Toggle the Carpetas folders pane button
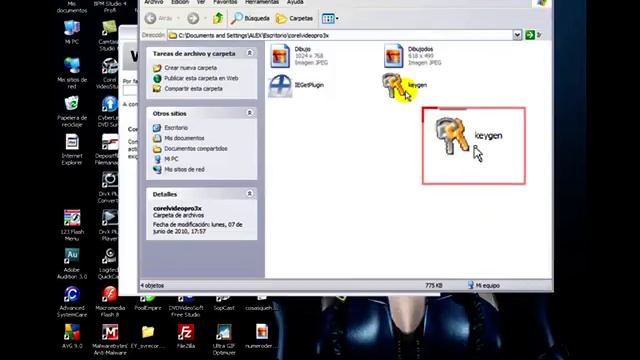640x360 pixels. 294,18
